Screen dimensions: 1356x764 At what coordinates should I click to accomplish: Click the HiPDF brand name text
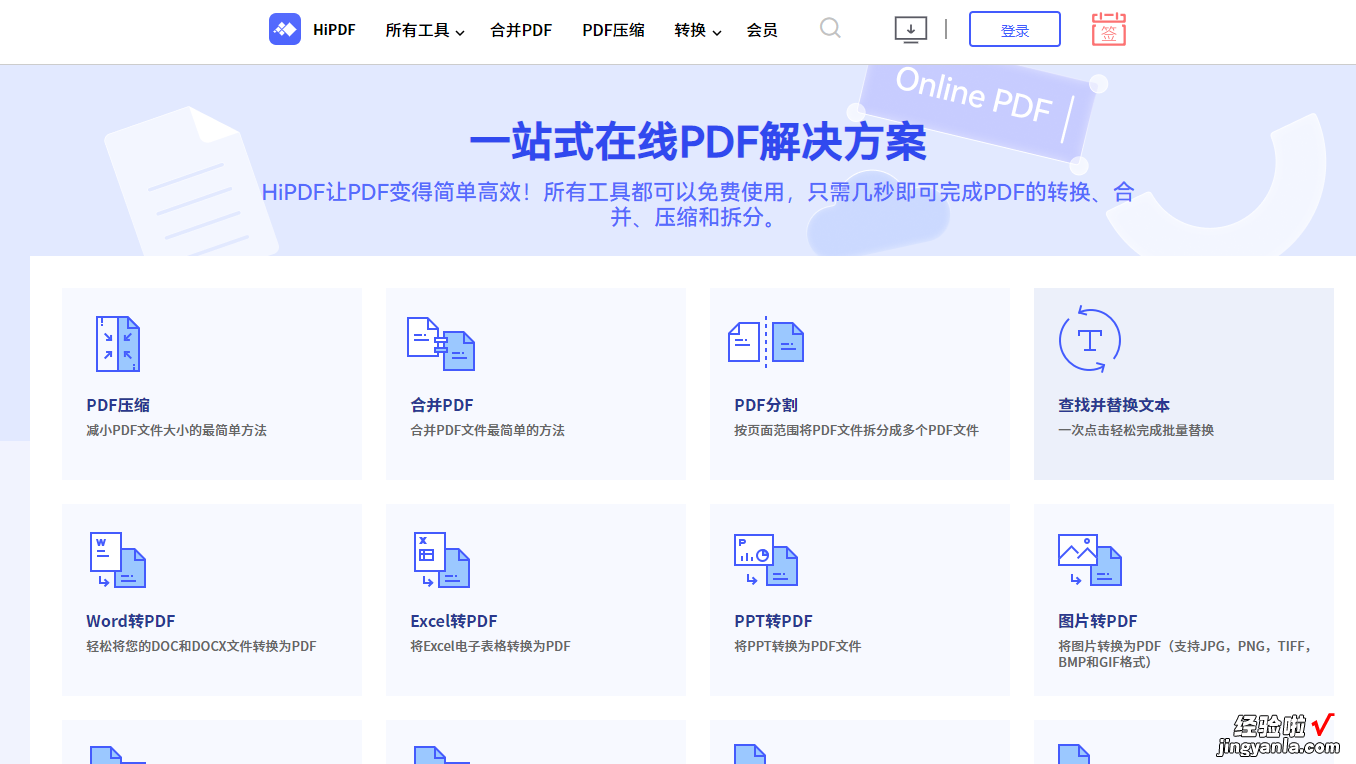click(334, 30)
